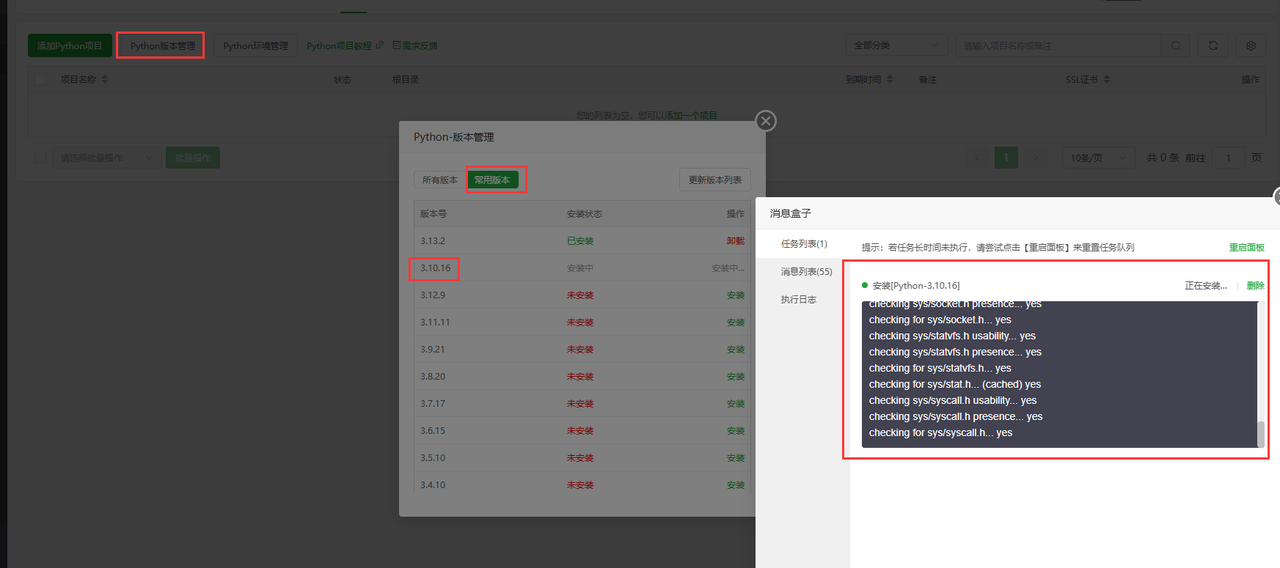This screenshot has width=1280, height=568.
Task: Delete the Python-3.10.16 install task
Action: click(x=1255, y=285)
